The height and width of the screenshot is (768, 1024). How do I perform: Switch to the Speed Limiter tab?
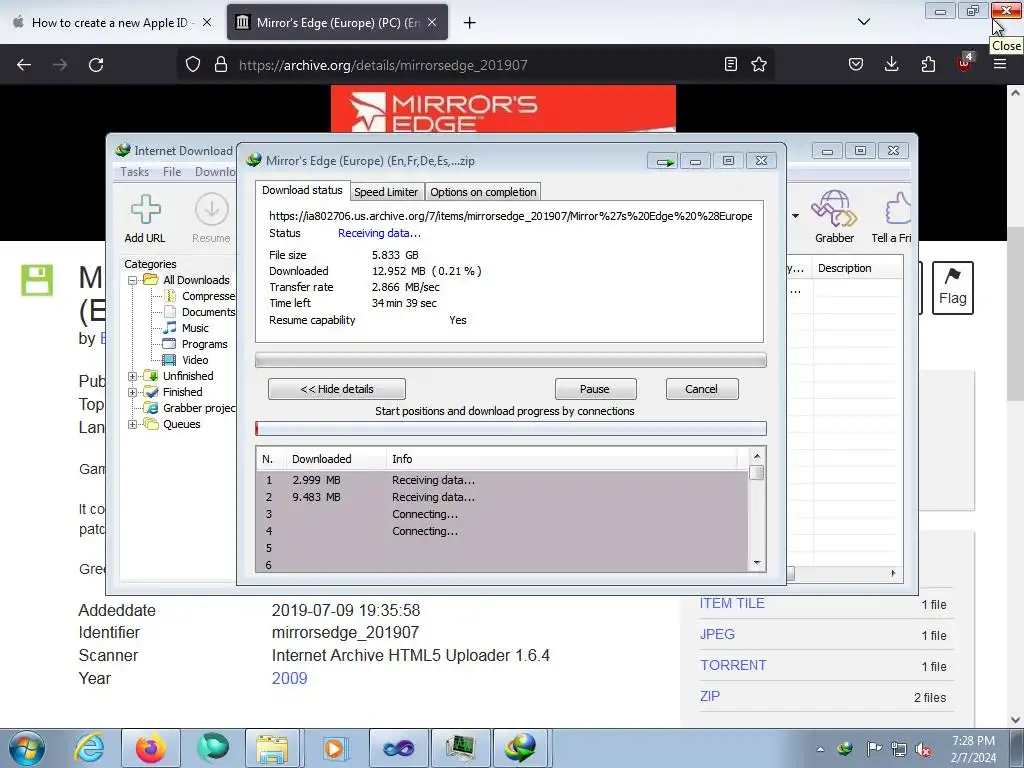(386, 192)
